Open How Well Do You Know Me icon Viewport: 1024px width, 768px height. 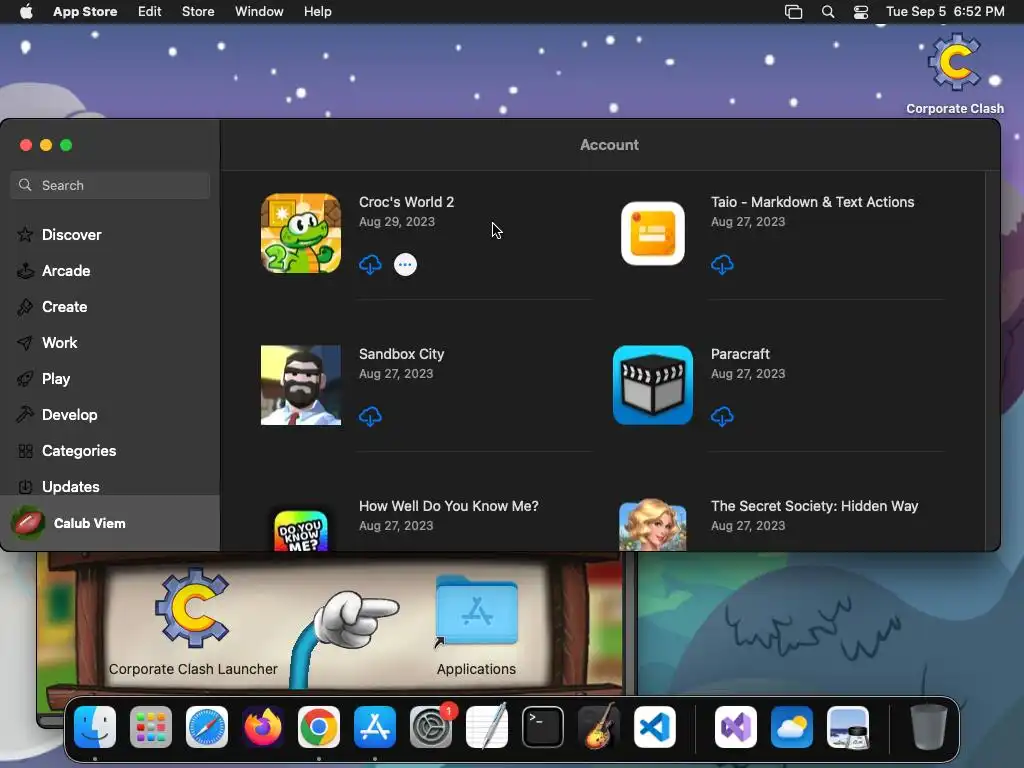pyautogui.click(x=300, y=531)
